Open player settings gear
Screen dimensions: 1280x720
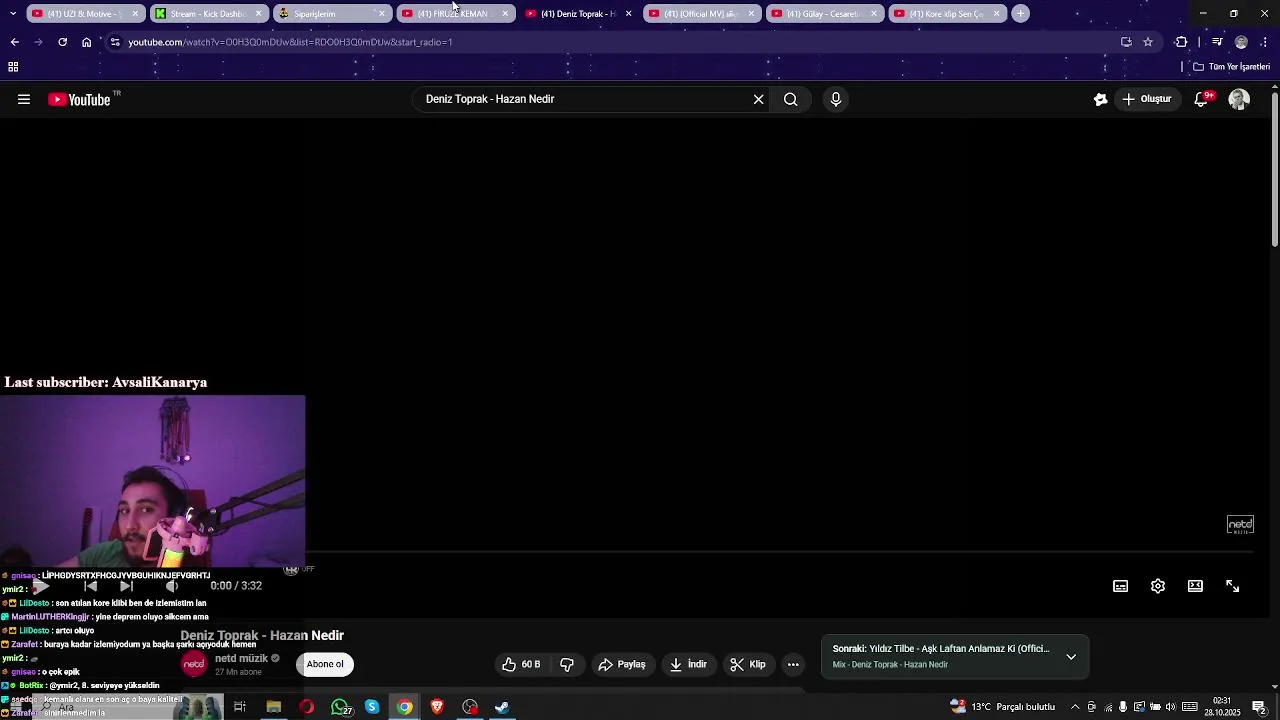click(x=1158, y=586)
